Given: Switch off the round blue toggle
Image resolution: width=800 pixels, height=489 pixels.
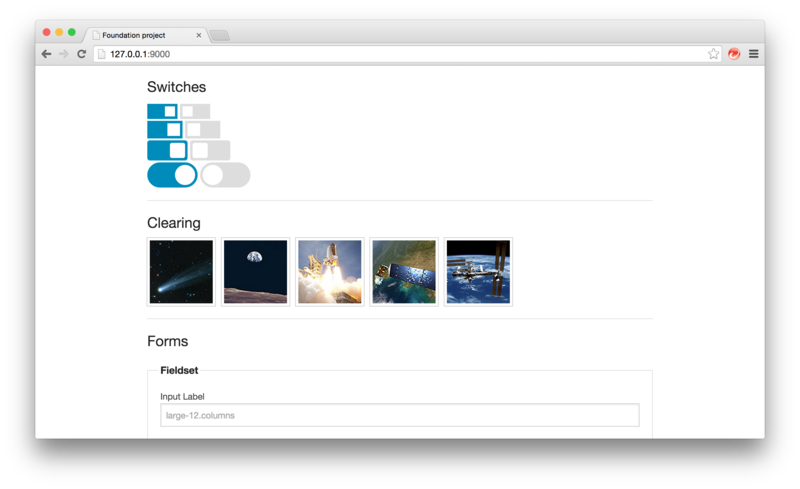Looking at the screenshot, I should coord(172,175).
